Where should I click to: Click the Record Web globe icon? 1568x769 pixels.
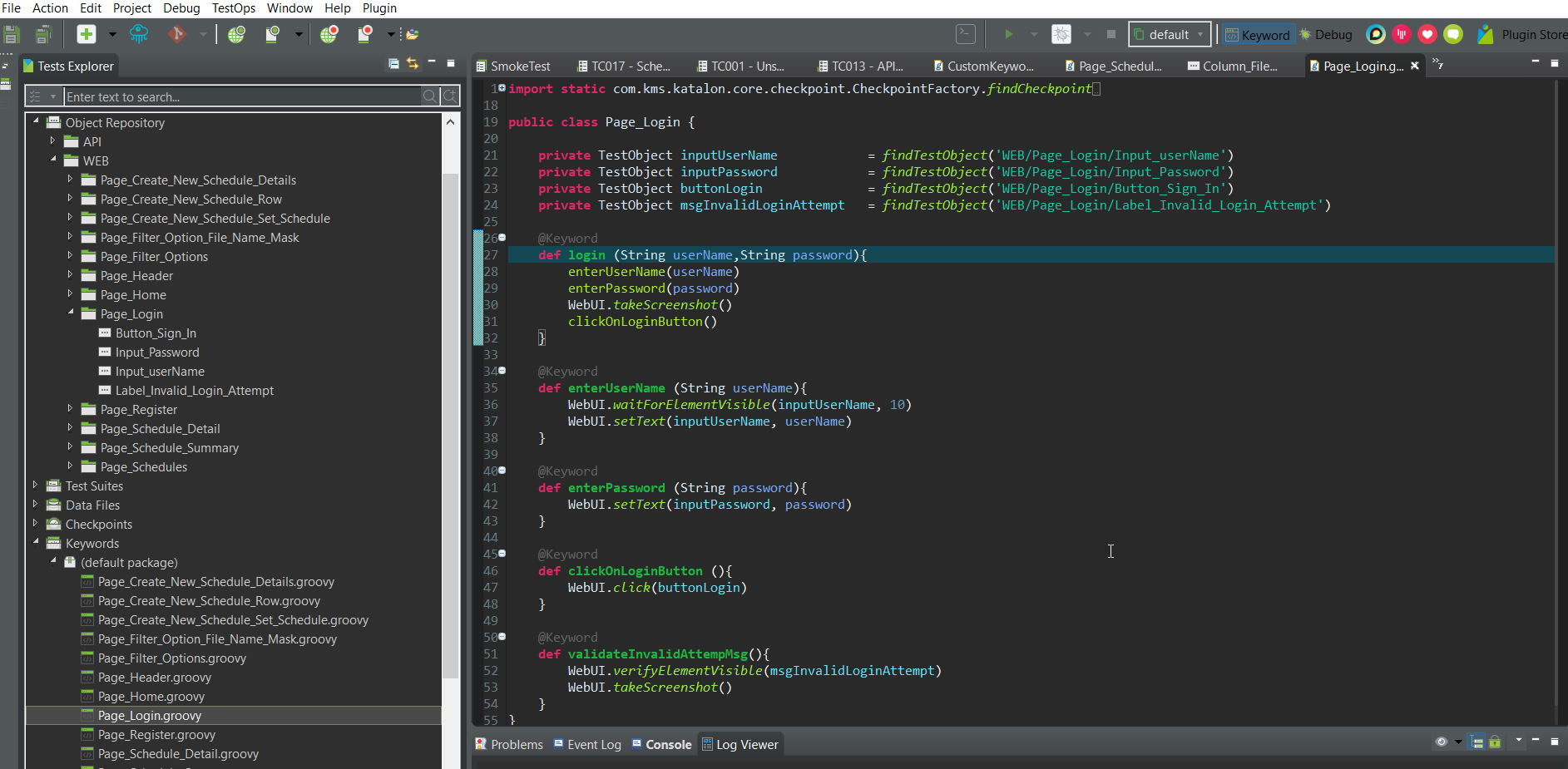[x=329, y=34]
